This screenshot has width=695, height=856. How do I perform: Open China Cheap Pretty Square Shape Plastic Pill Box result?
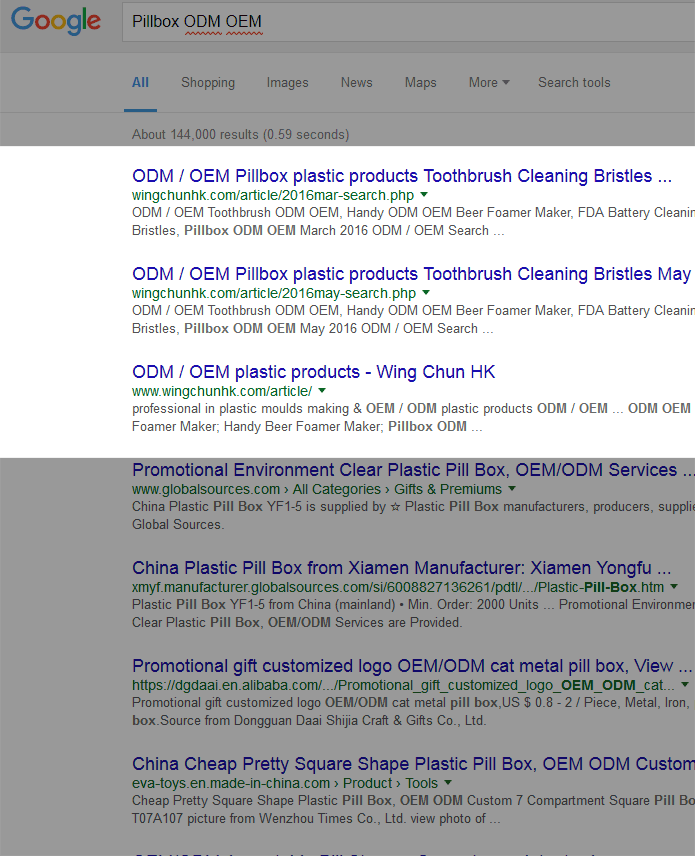413,763
